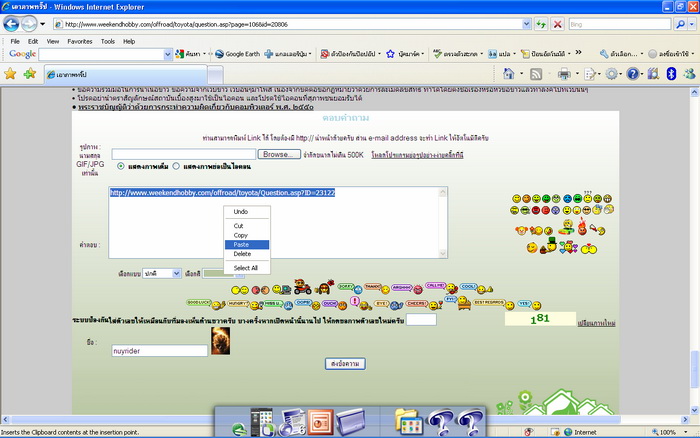Open the Favorites menu in the menu bar
The height and width of the screenshot is (438, 700).
[79, 41]
